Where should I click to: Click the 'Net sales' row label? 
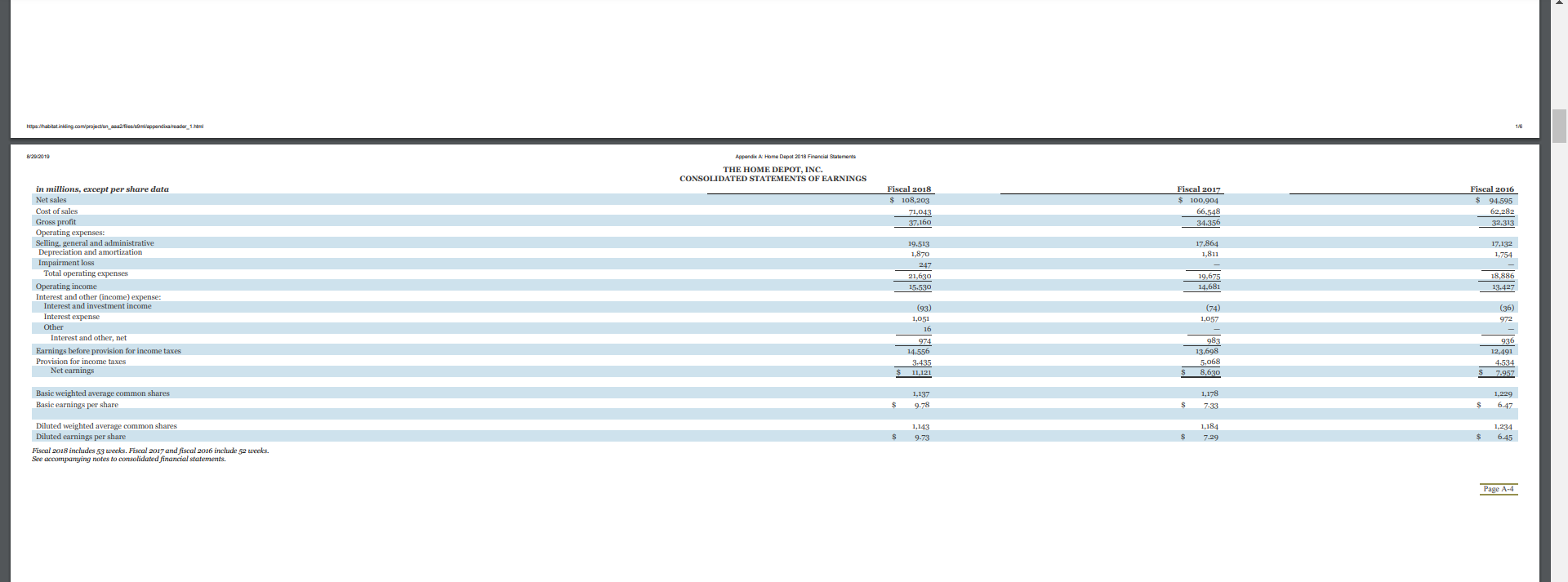51,200
